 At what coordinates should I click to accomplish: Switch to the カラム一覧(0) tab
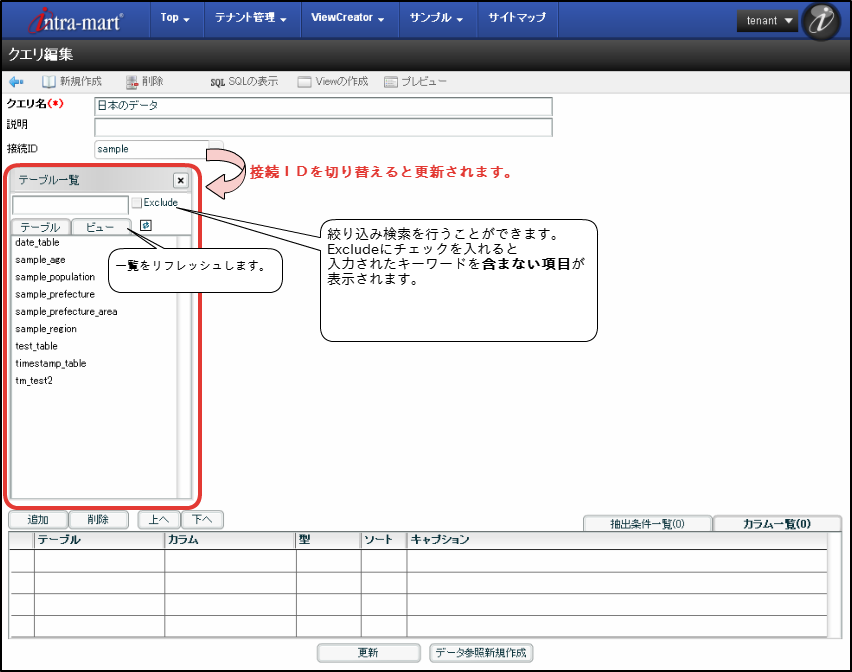(776, 524)
